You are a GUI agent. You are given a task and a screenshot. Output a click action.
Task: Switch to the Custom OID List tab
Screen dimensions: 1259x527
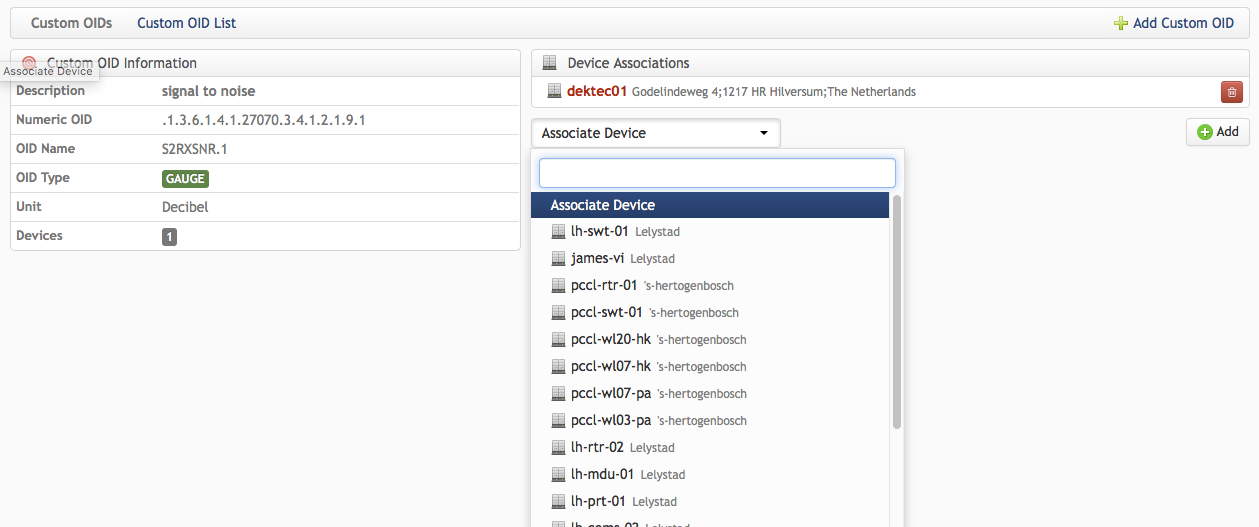point(187,23)
